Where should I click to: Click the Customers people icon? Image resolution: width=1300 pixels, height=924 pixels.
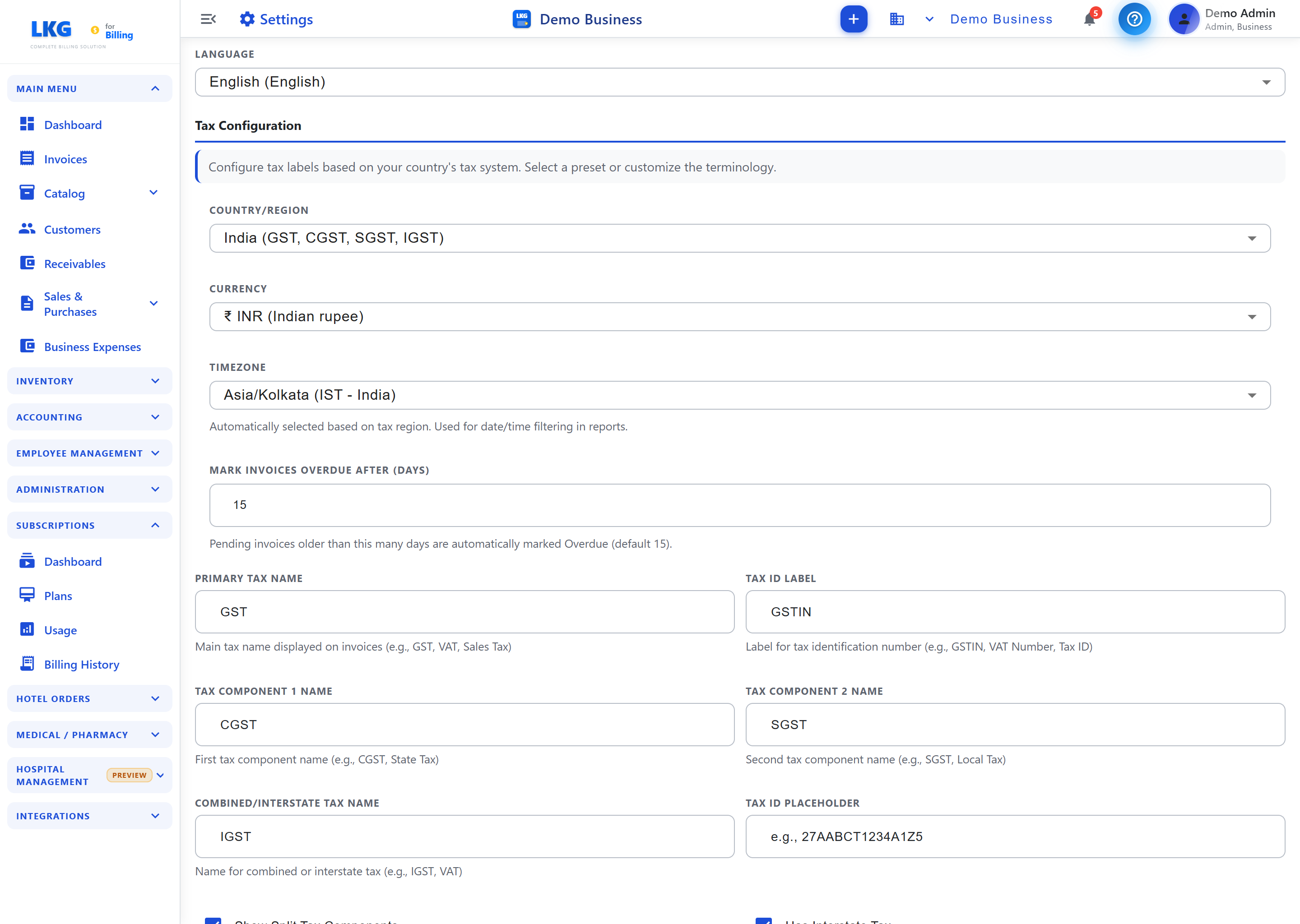(x=27, y=229)
